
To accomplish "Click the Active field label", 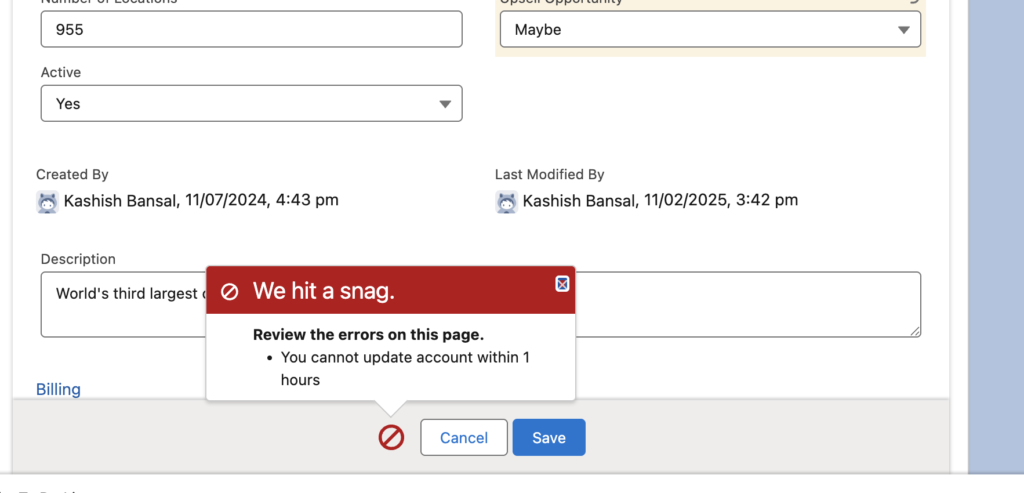I will [x=61, y=73].
